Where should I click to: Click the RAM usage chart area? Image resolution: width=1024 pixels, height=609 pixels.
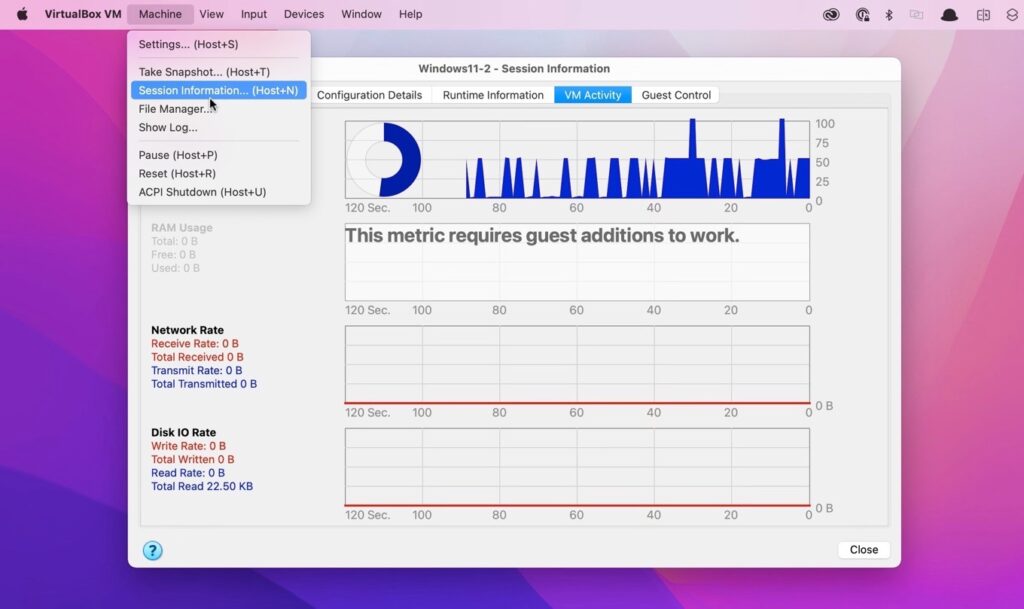click(577, 262)
